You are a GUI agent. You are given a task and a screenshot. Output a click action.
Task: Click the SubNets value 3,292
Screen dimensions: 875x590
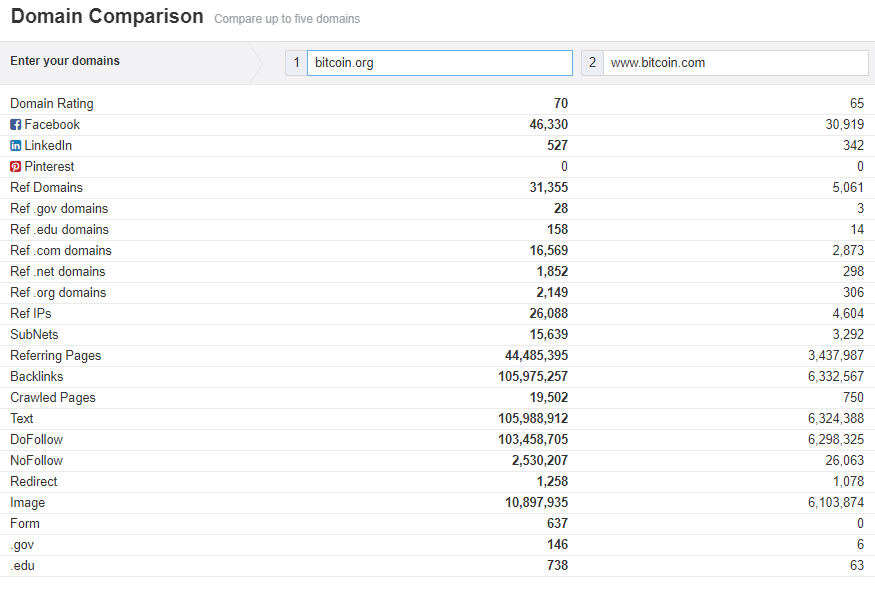pyautogui.click(x=848, y=334)
